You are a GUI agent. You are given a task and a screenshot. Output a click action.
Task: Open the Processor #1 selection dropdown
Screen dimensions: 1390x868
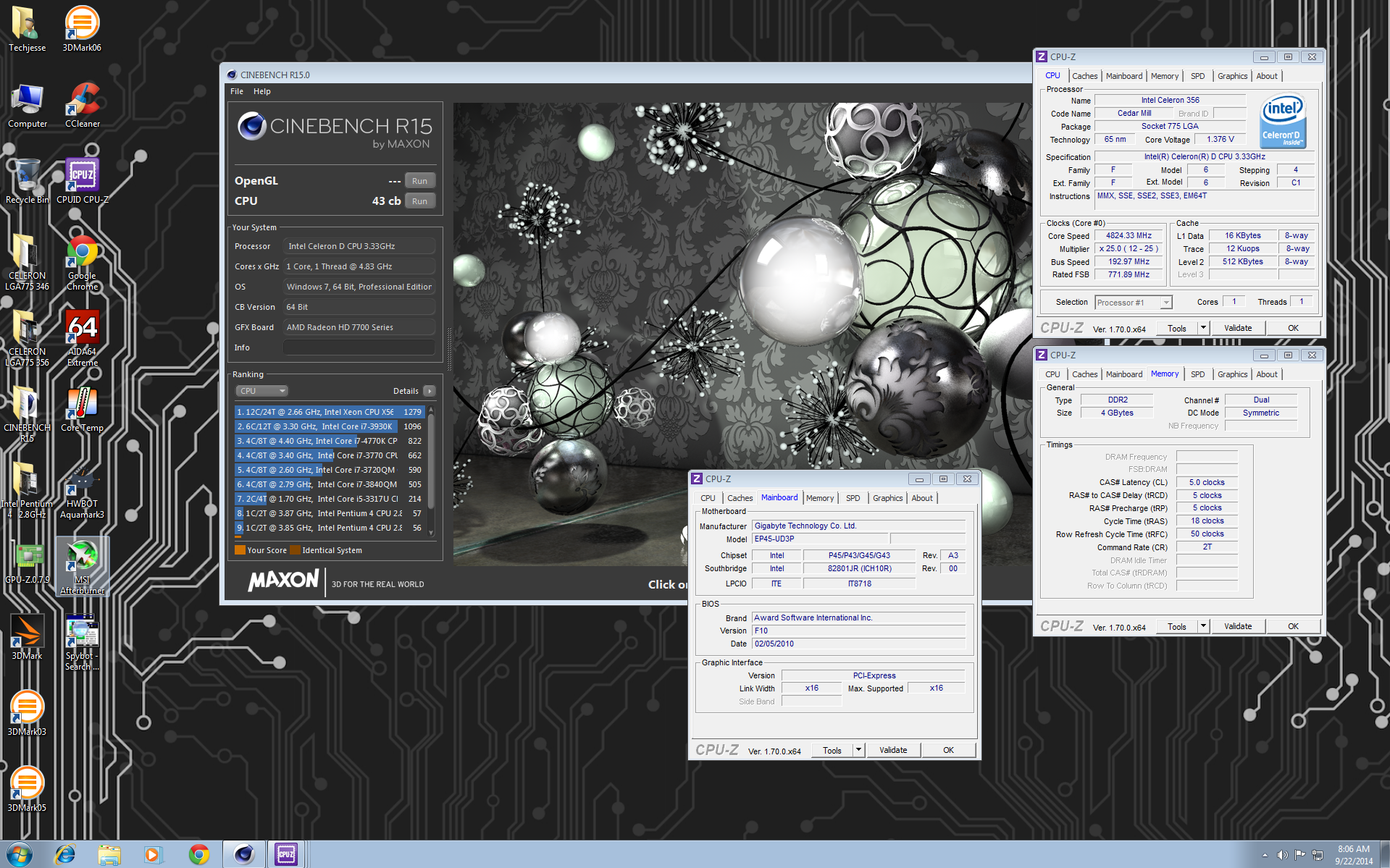click(x=1133, y=303)
